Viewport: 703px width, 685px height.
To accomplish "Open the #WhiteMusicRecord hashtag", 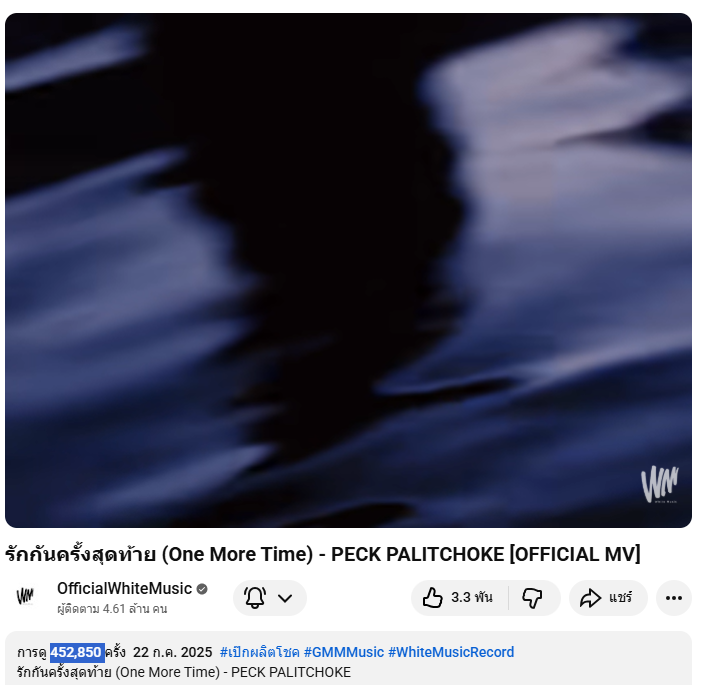I will pos(451,652).
